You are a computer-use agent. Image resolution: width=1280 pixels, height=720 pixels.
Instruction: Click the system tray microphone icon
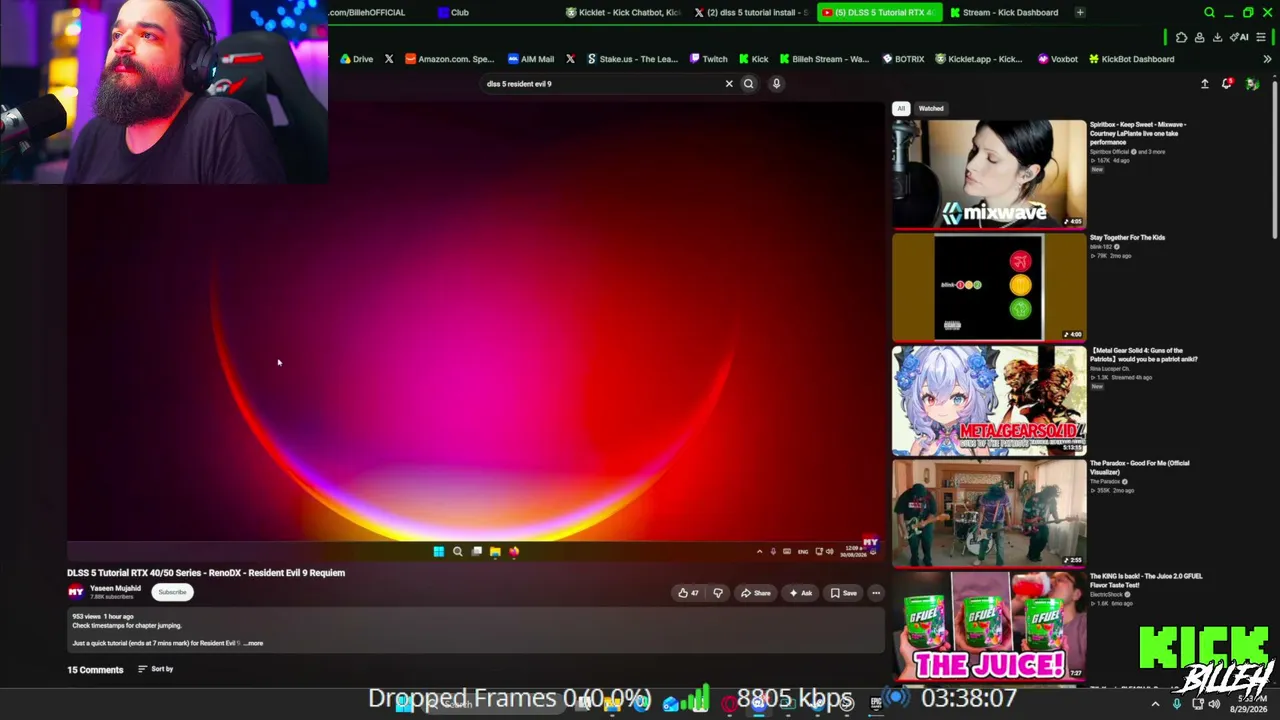click(1177, 704)
